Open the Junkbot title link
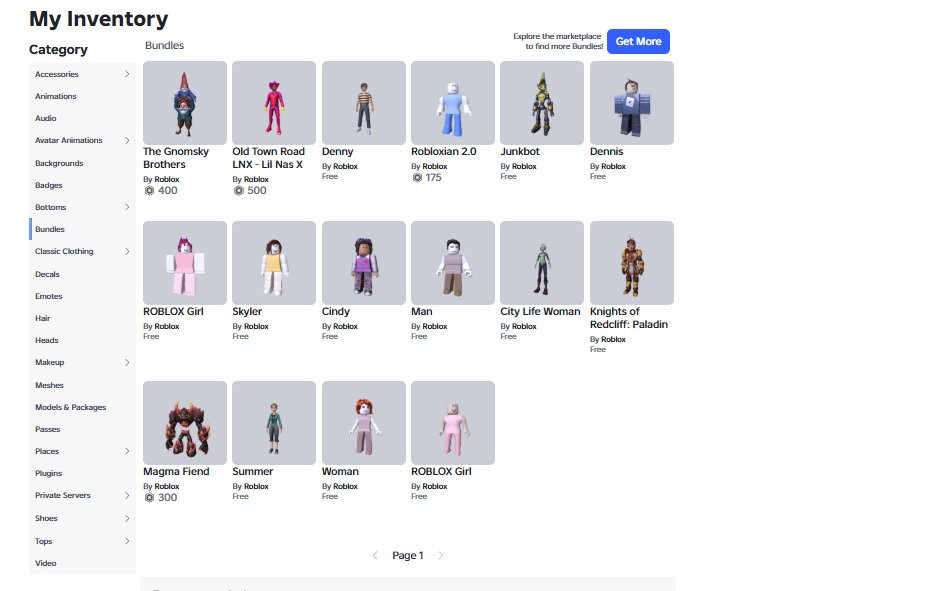Image resolution: width=925 pixels, height=591 pixels. [520, 152]
